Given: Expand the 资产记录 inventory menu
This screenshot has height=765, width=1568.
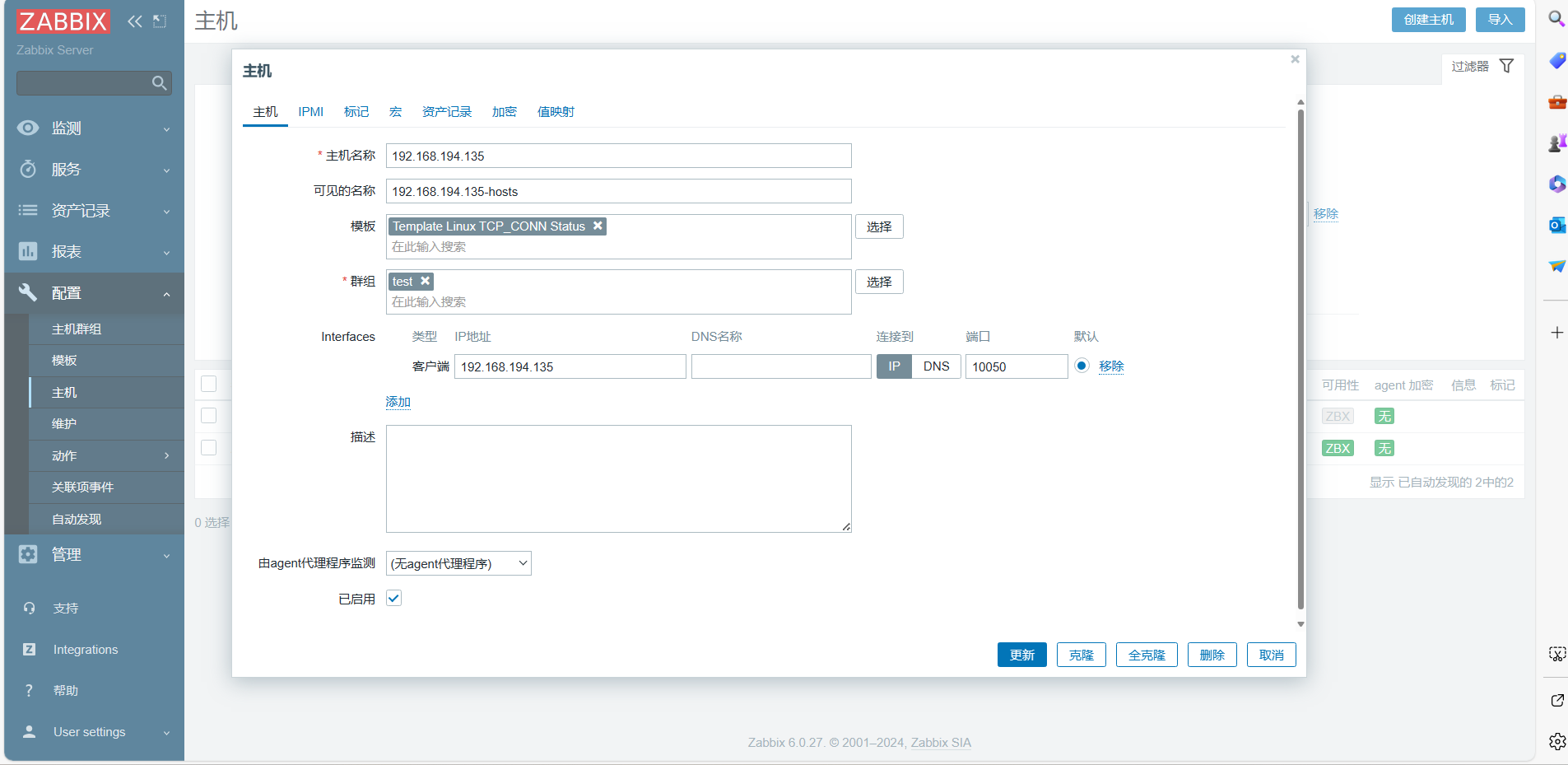Looking at the screenshot, I should (94, 211).
